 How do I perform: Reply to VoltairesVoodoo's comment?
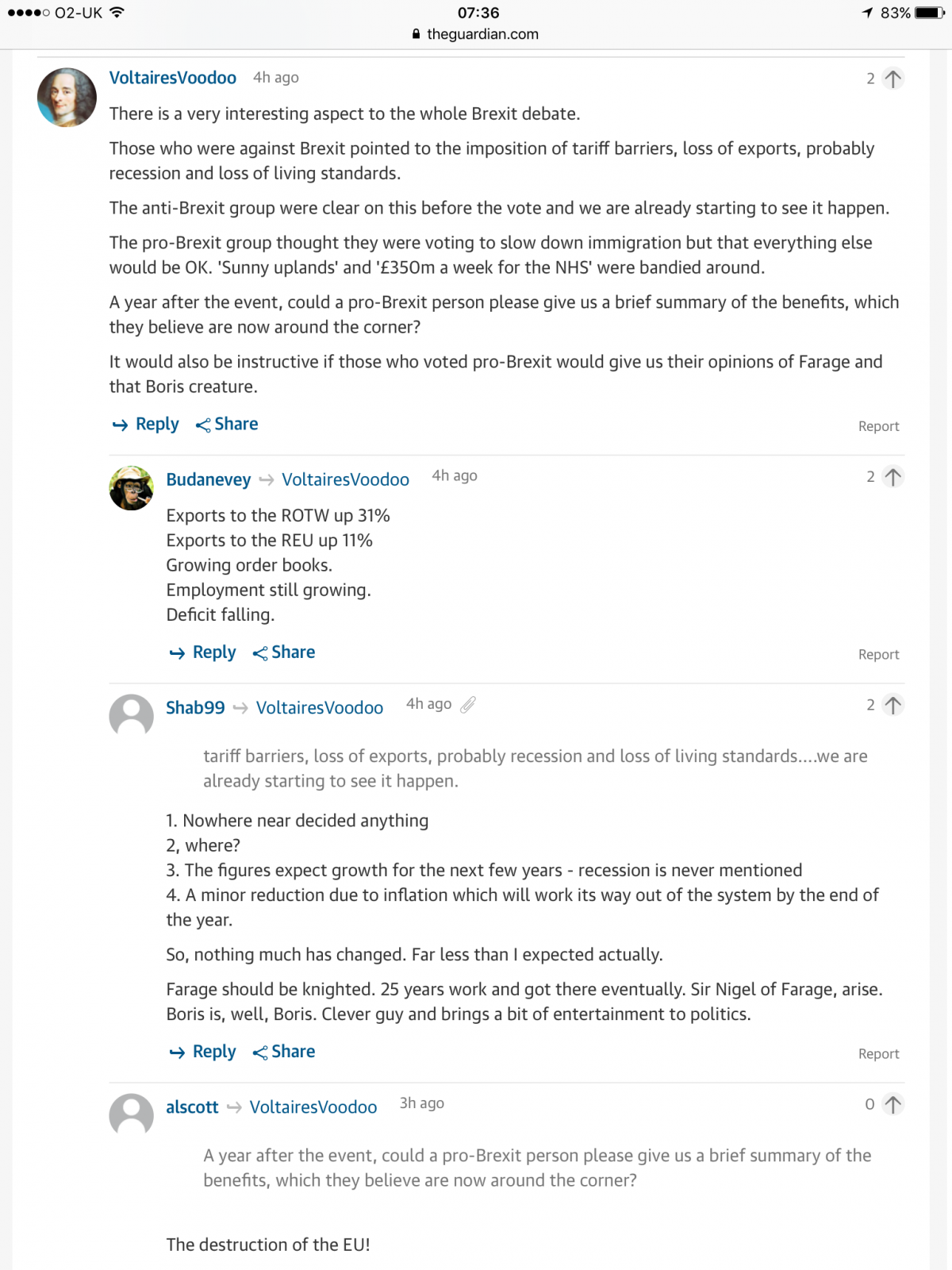(x=147, y=425)
